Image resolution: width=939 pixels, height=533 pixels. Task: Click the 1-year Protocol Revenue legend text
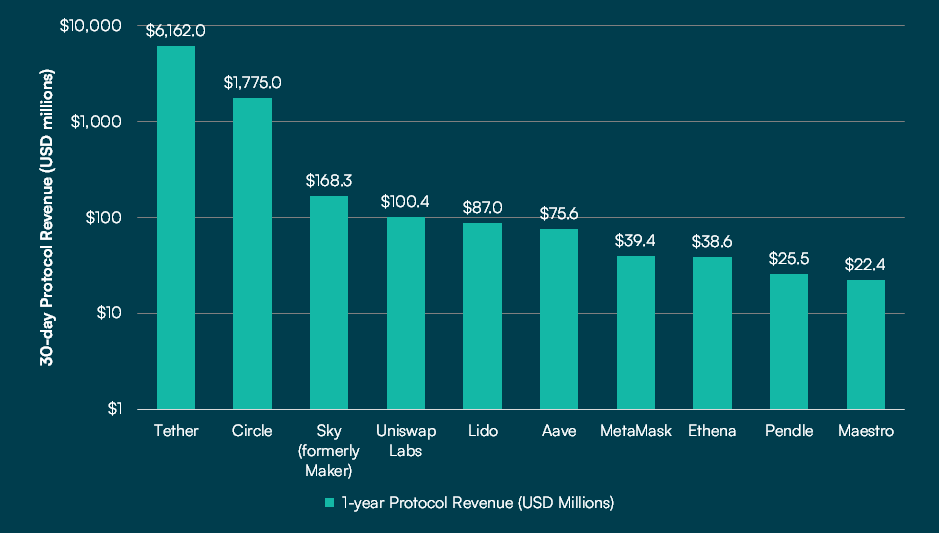[477, 503]
